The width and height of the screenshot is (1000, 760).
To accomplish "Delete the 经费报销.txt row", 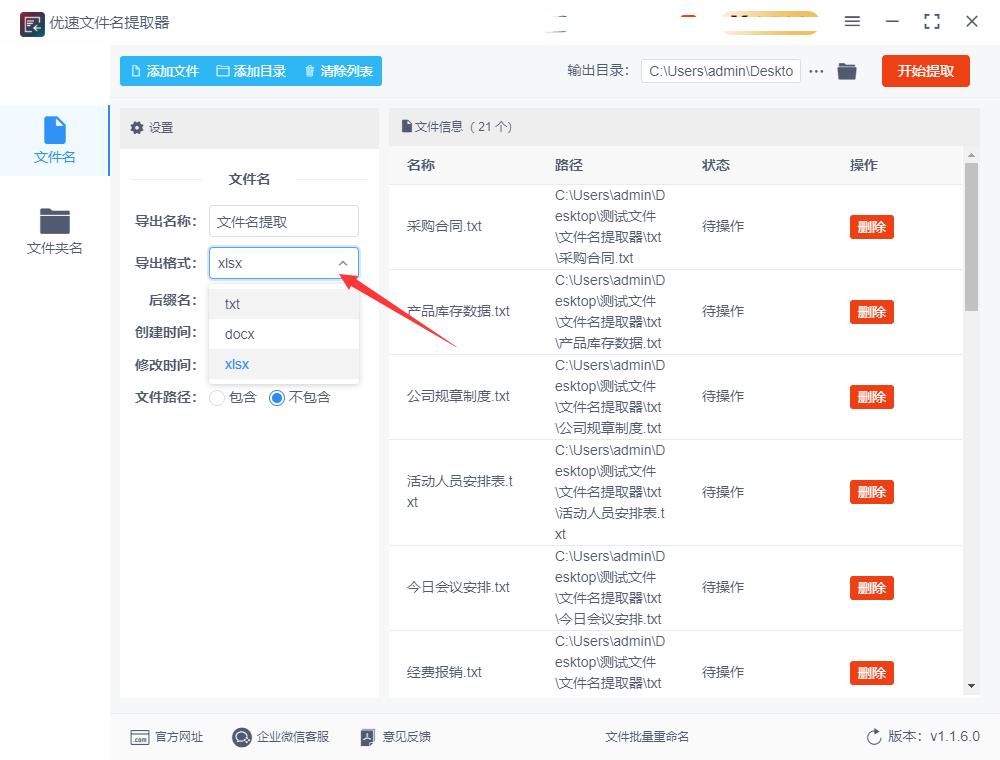I will coord(871,673).
